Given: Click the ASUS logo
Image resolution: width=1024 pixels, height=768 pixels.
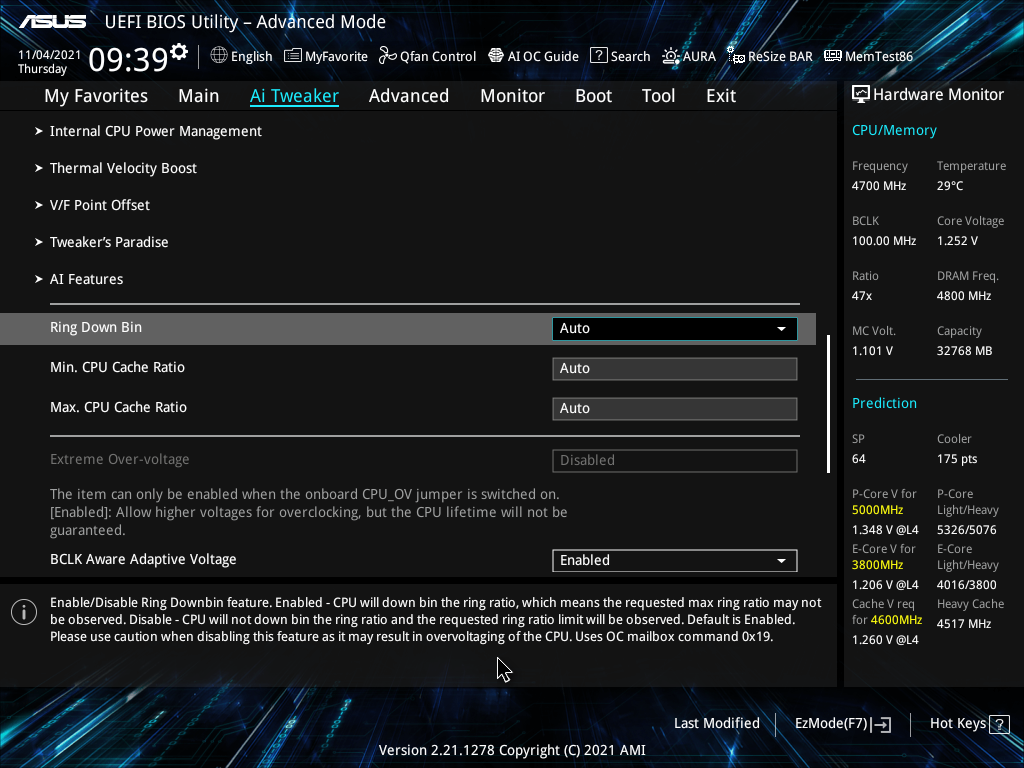Looking at the screenshot, I should point(52,22).
